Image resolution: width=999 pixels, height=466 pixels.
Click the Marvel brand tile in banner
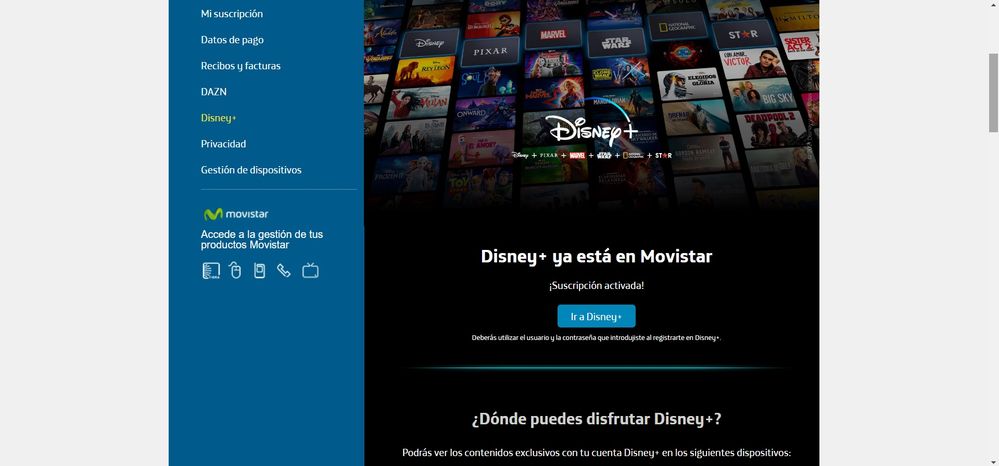(x=552, y=36)
